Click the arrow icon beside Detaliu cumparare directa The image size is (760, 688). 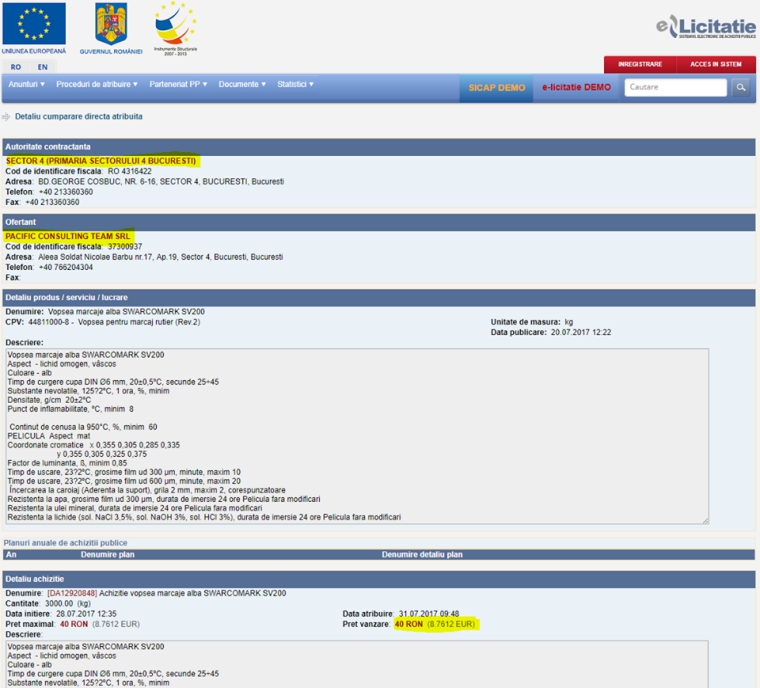click(x=6, y=117)
